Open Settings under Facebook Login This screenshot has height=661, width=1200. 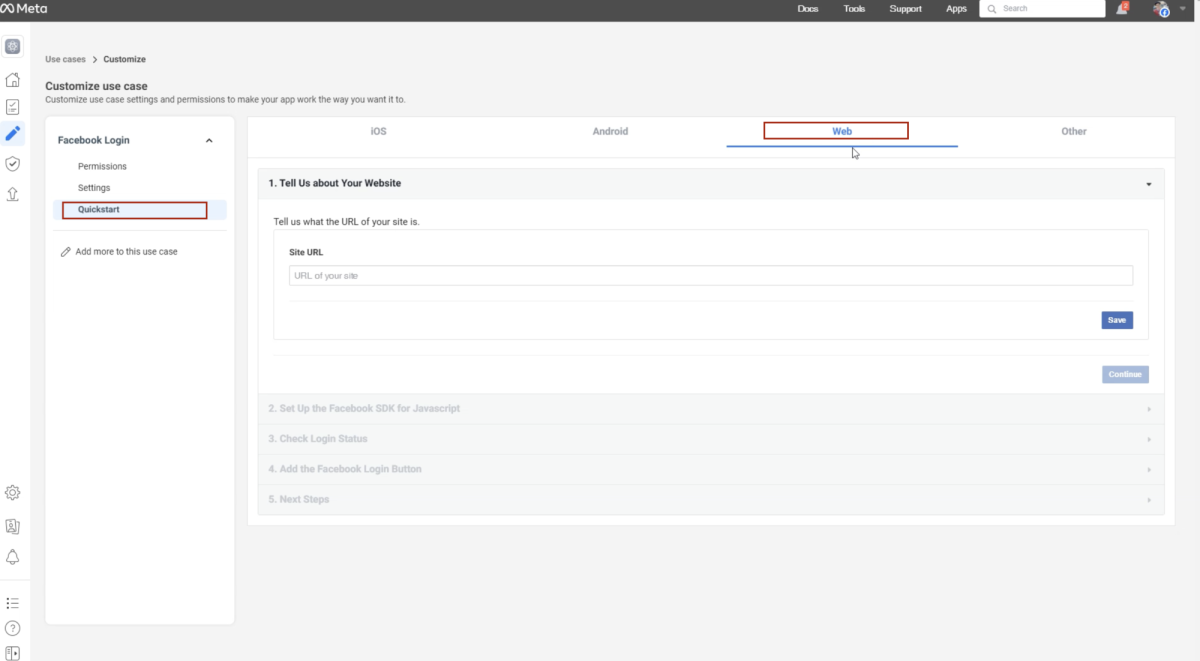coord(94,188)
